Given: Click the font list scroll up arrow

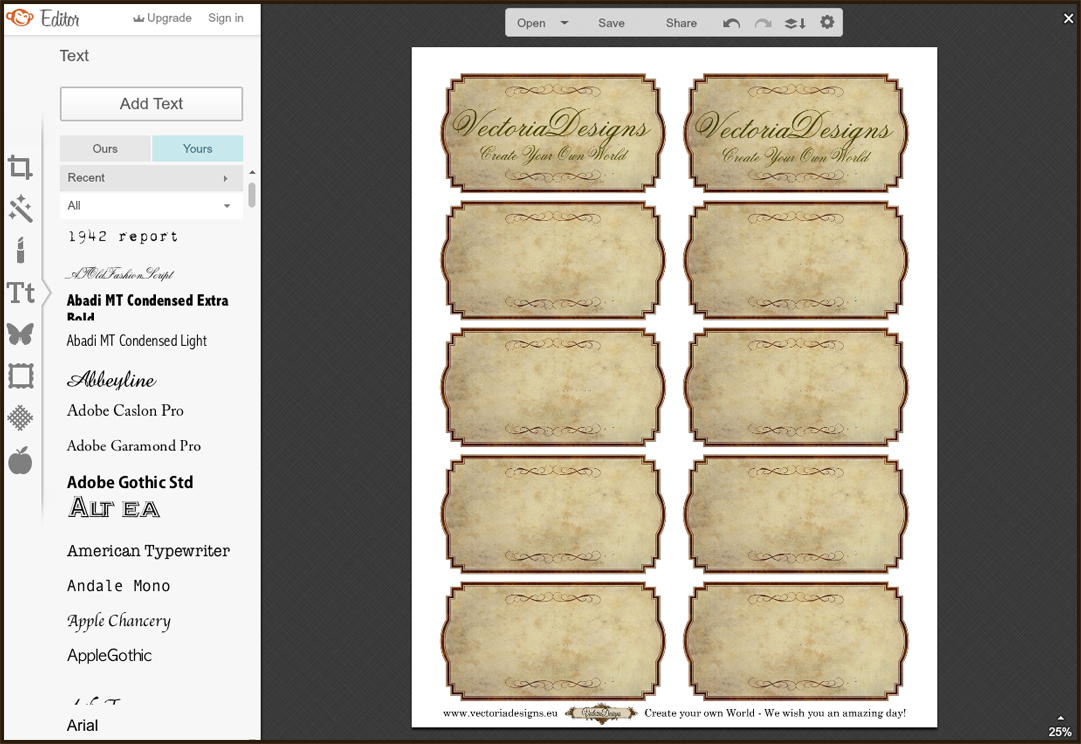Looking at the screenshot, I should [252, 172].
